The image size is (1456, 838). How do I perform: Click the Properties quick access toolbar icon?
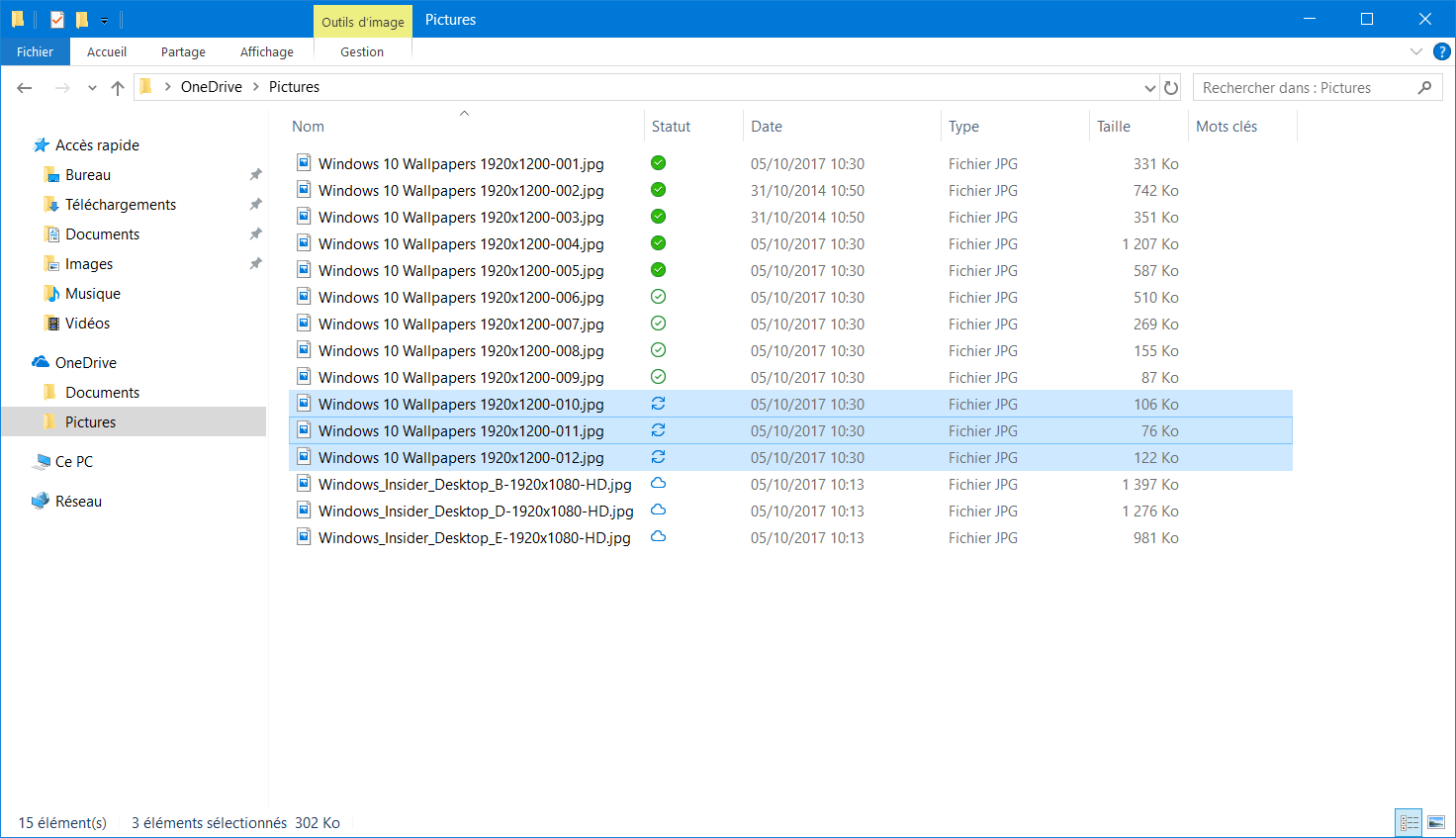57,20
